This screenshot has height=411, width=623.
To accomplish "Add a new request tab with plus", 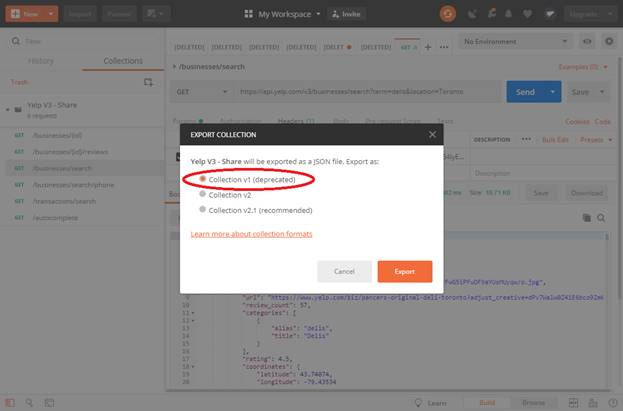I will pos(428,47).
